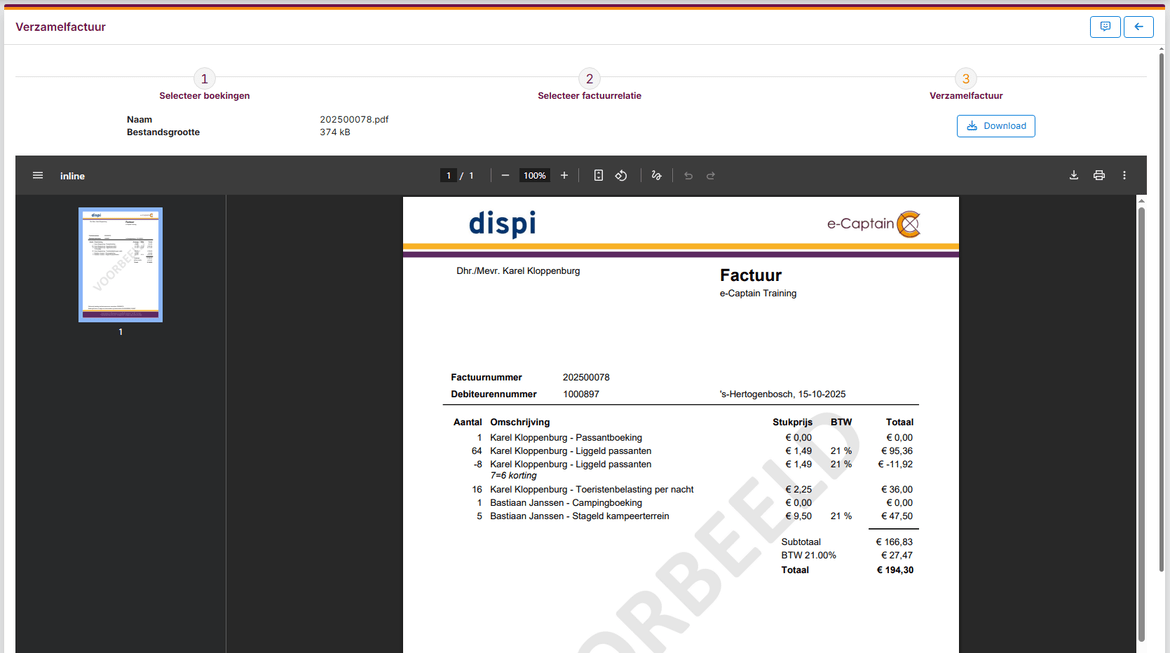The image size is (1170, 653).
Task: Zoom out on the invoice document
Action: point(505,175)
